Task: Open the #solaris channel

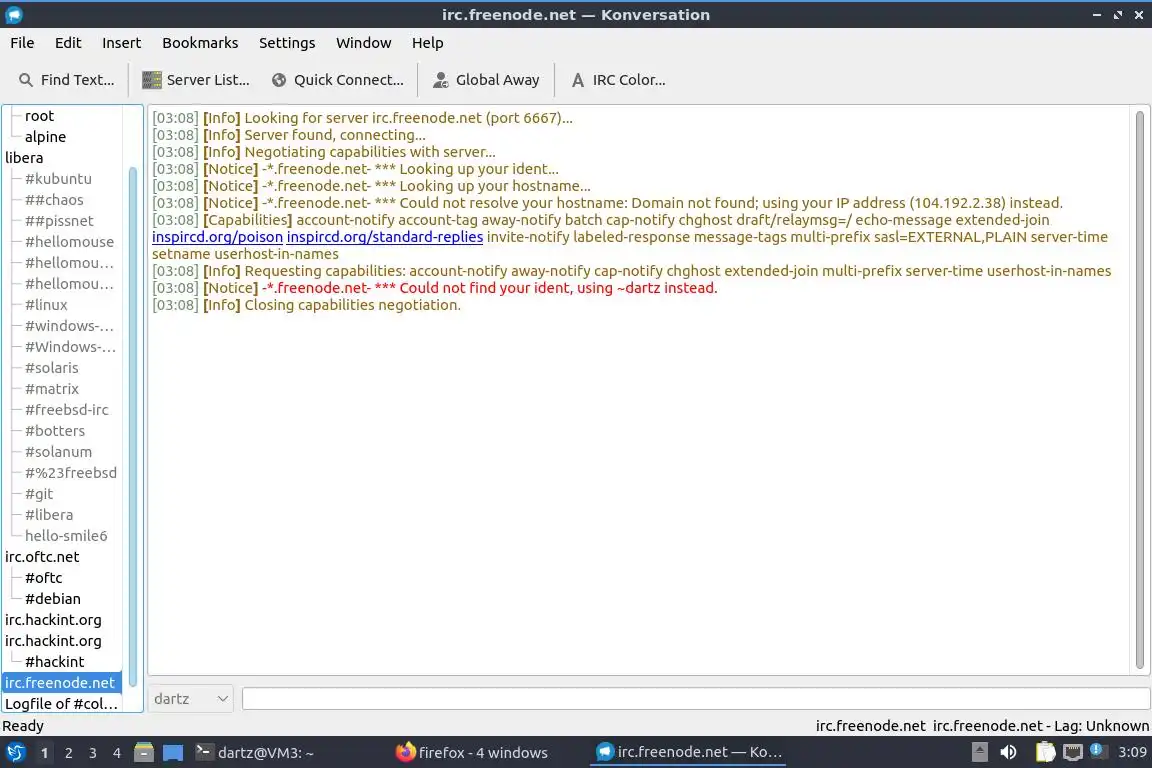Action: (51, 368)
